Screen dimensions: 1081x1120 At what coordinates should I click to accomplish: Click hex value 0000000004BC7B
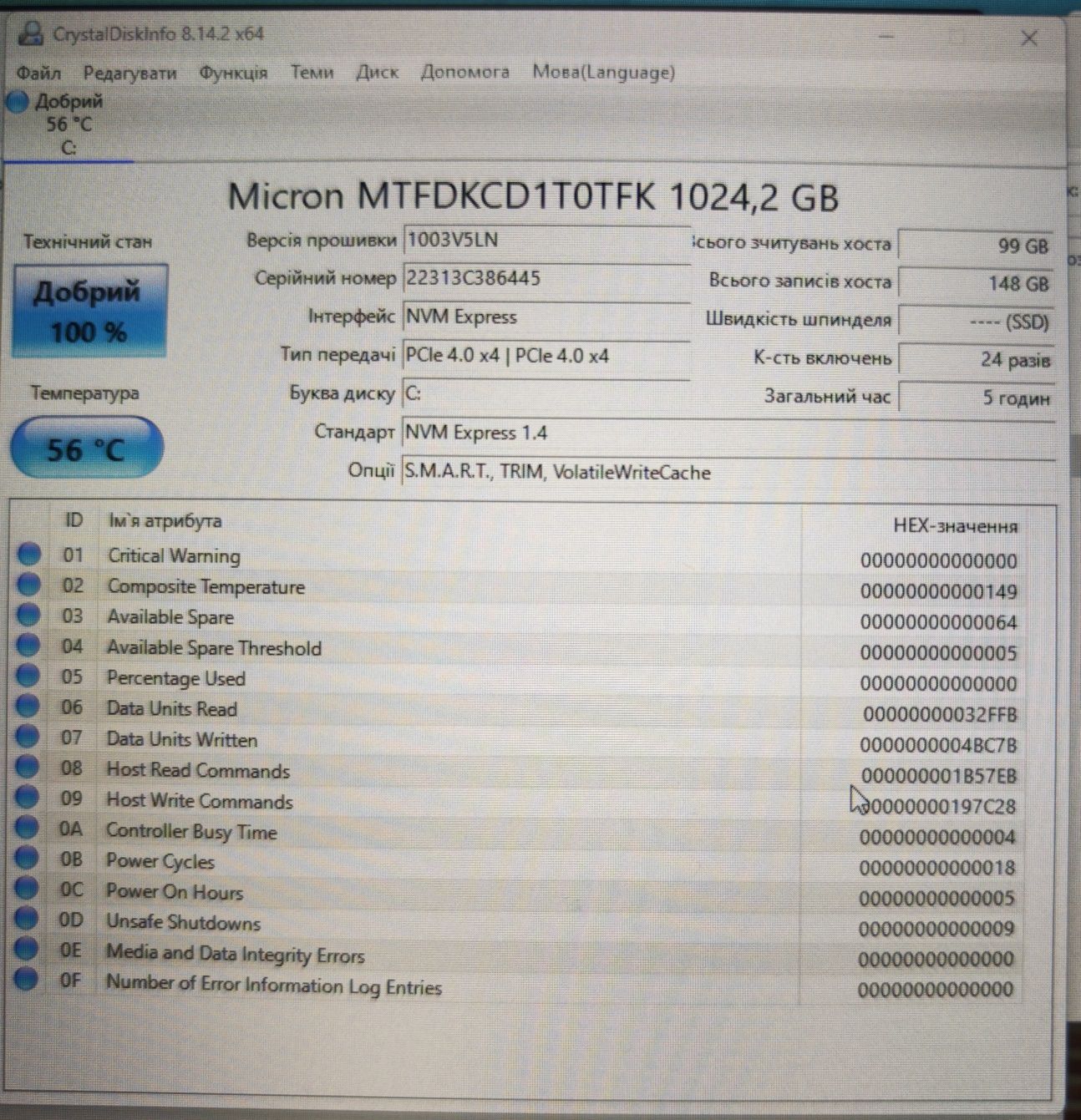coord(938,745)
